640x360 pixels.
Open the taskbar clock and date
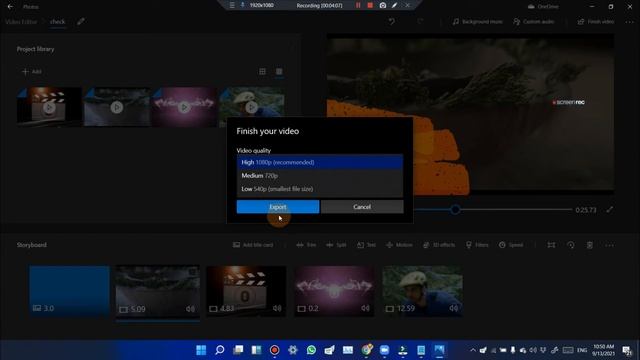coord(604,350)
